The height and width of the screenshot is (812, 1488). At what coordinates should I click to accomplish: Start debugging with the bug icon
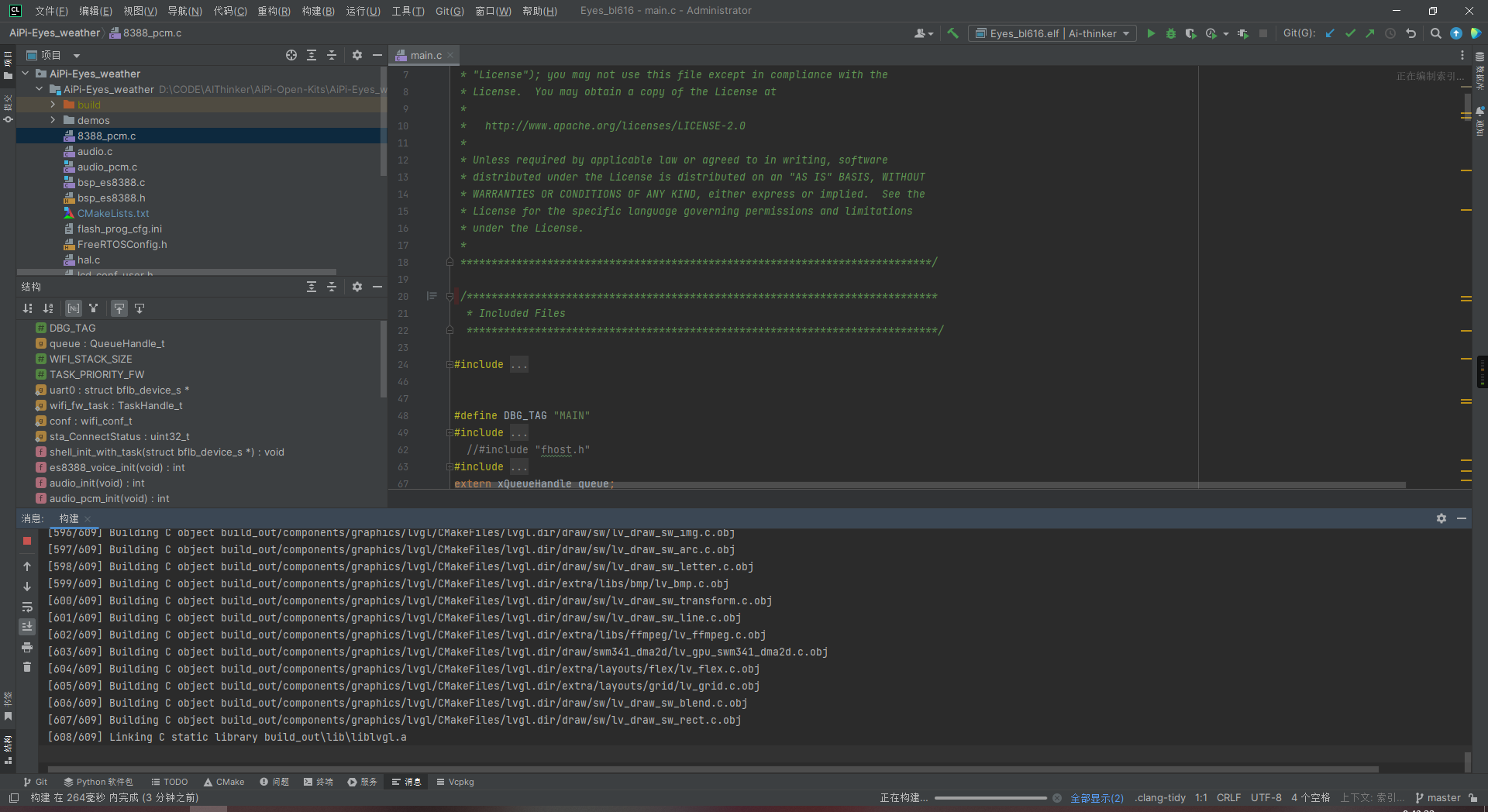pos(1171,33)
